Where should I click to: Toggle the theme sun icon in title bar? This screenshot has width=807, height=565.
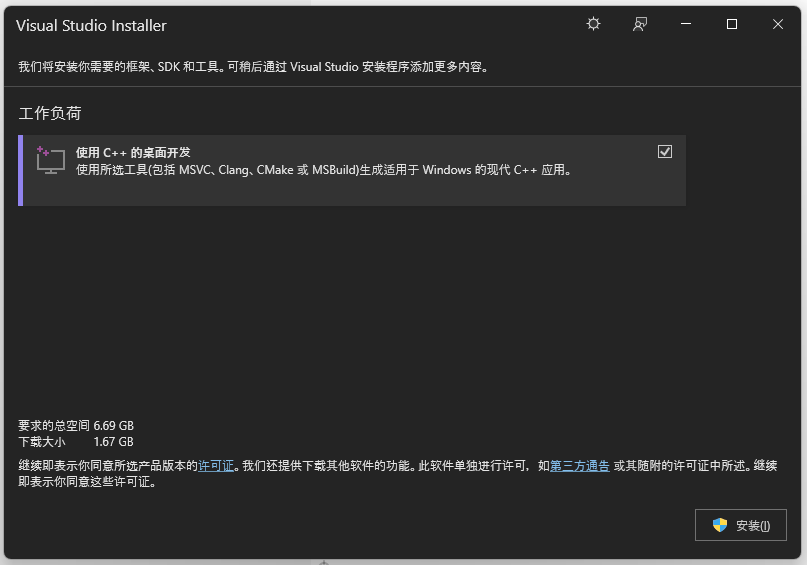click(593, 24)
